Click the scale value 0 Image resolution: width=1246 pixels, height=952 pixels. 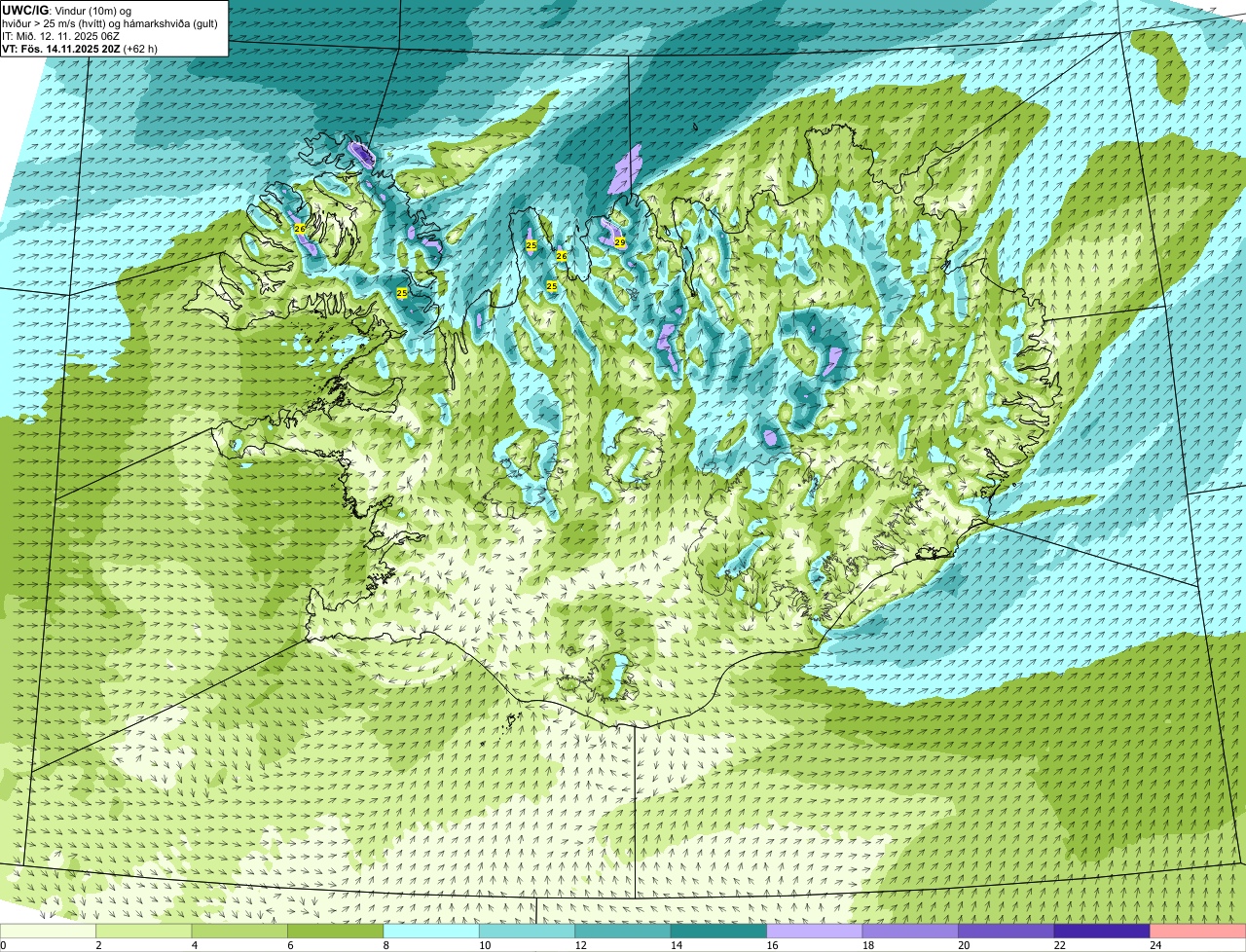[x=3, y=945]
